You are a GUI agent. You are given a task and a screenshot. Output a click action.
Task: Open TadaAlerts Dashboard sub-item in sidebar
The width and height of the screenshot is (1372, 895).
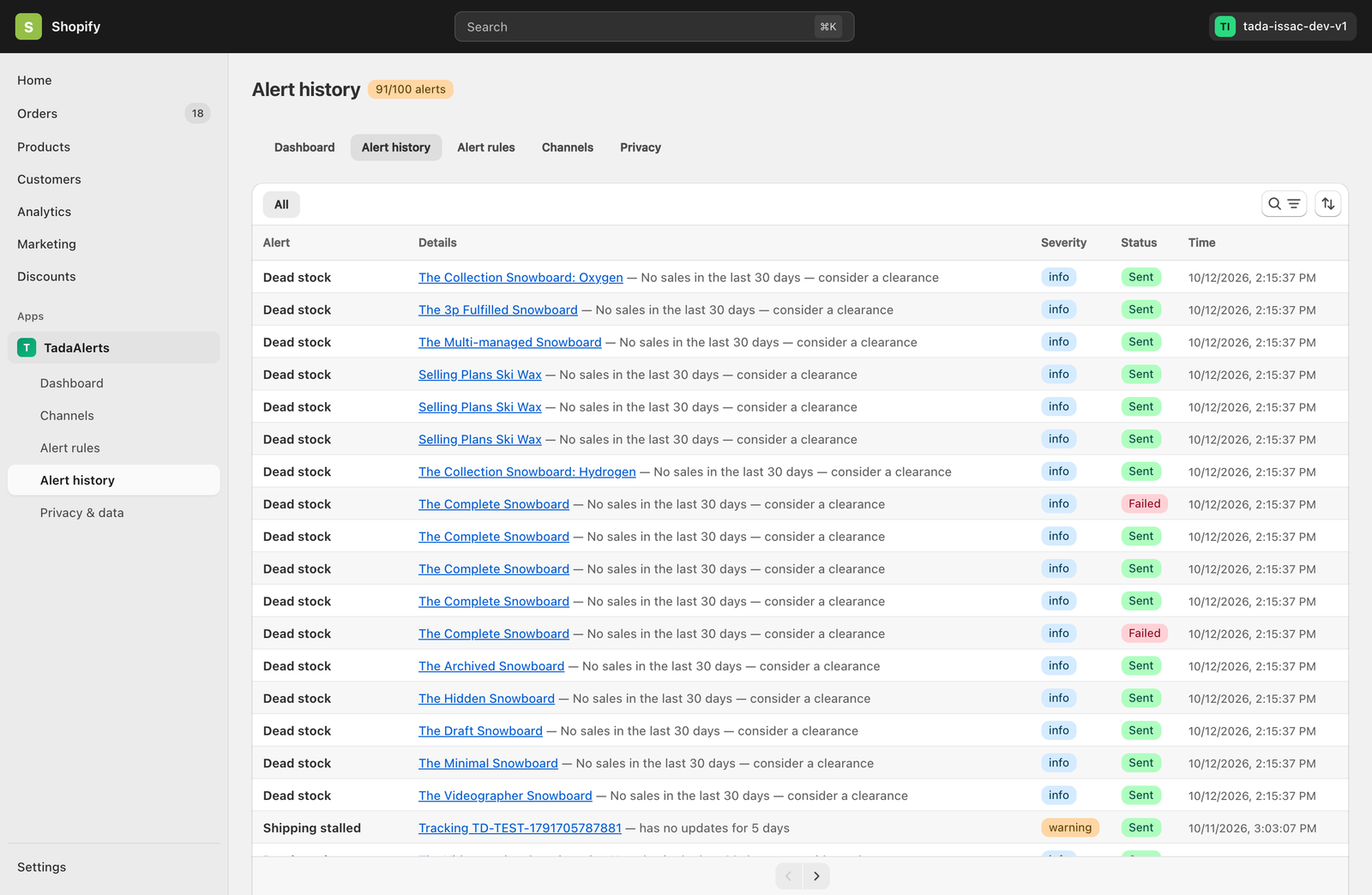pyautogui.click(x=114, y=383)
